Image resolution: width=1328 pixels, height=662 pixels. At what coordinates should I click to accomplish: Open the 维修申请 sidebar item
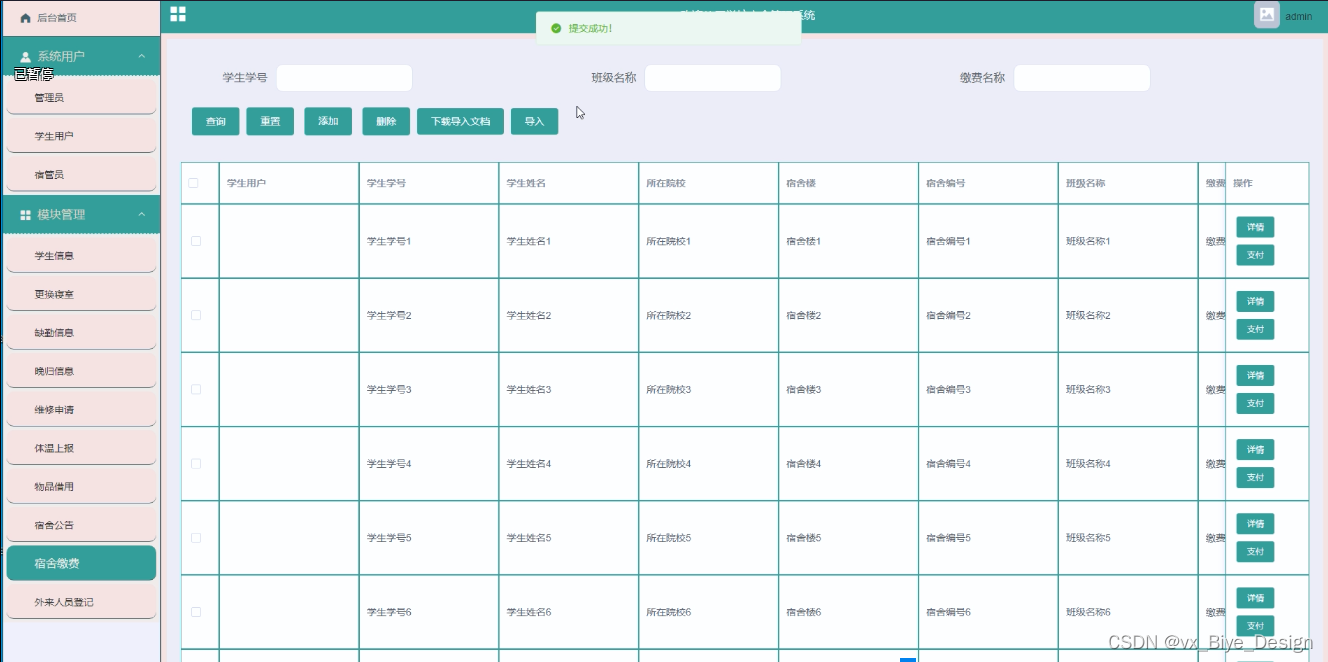[81, 409]
